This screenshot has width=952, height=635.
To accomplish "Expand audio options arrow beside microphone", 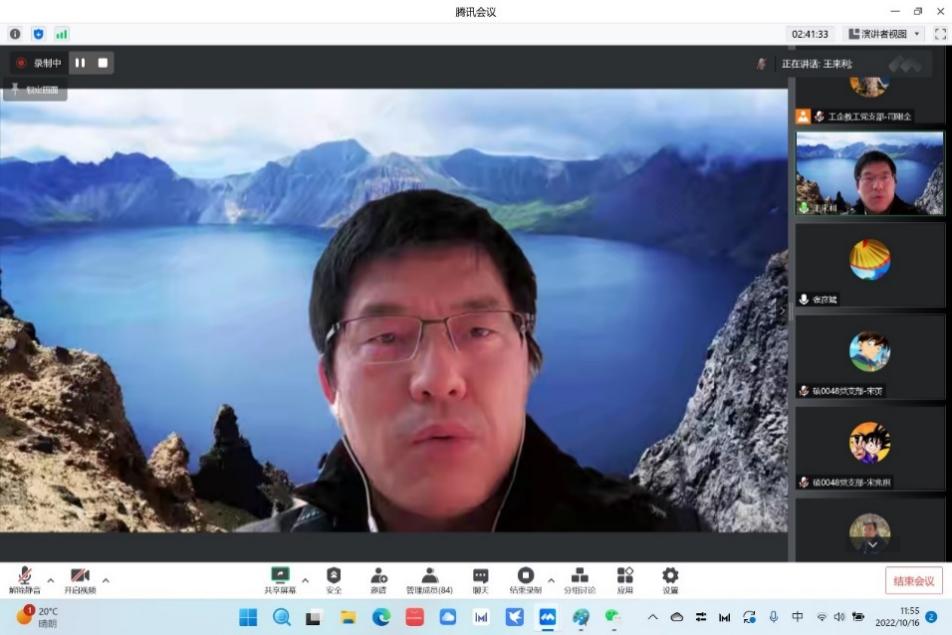I will coord(51,579).
